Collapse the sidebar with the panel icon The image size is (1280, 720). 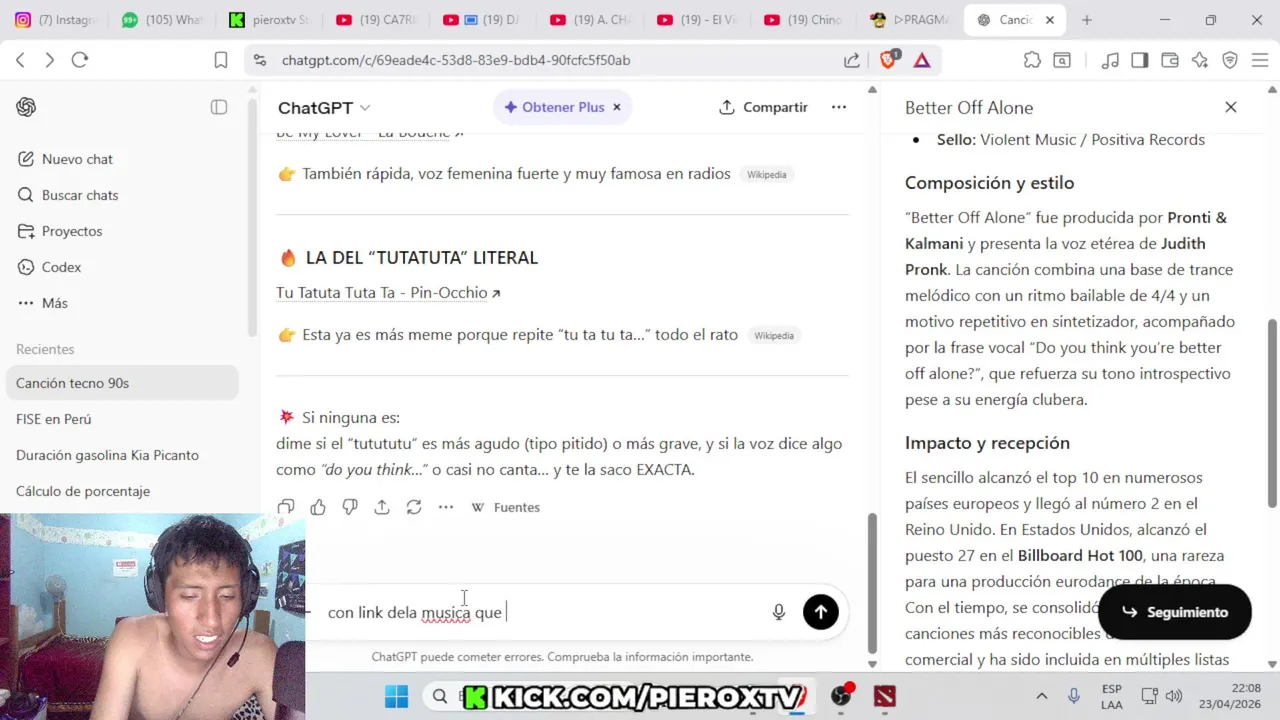pos(219,107)
